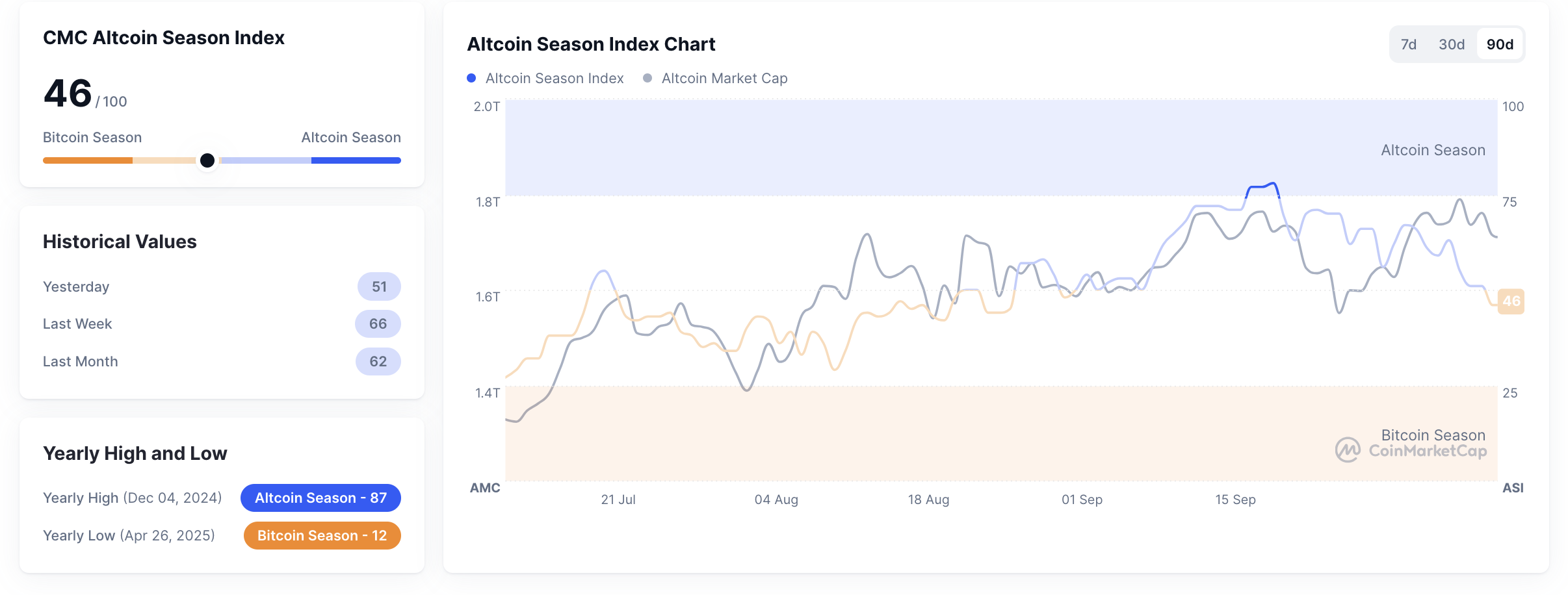Switch chart range to 30d
This screenshot has width=1568, height=595.
point(1451,44)
